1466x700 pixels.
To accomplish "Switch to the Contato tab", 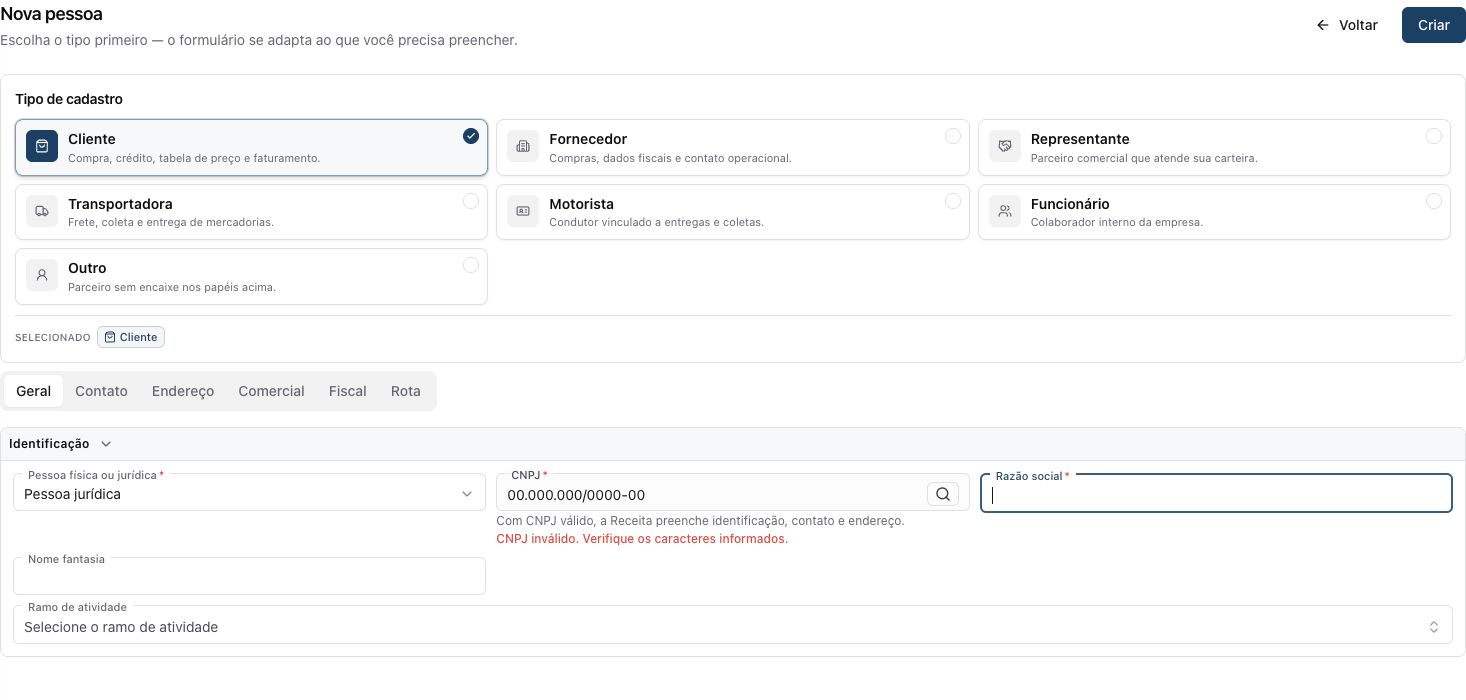I will [x=101, y=391].
